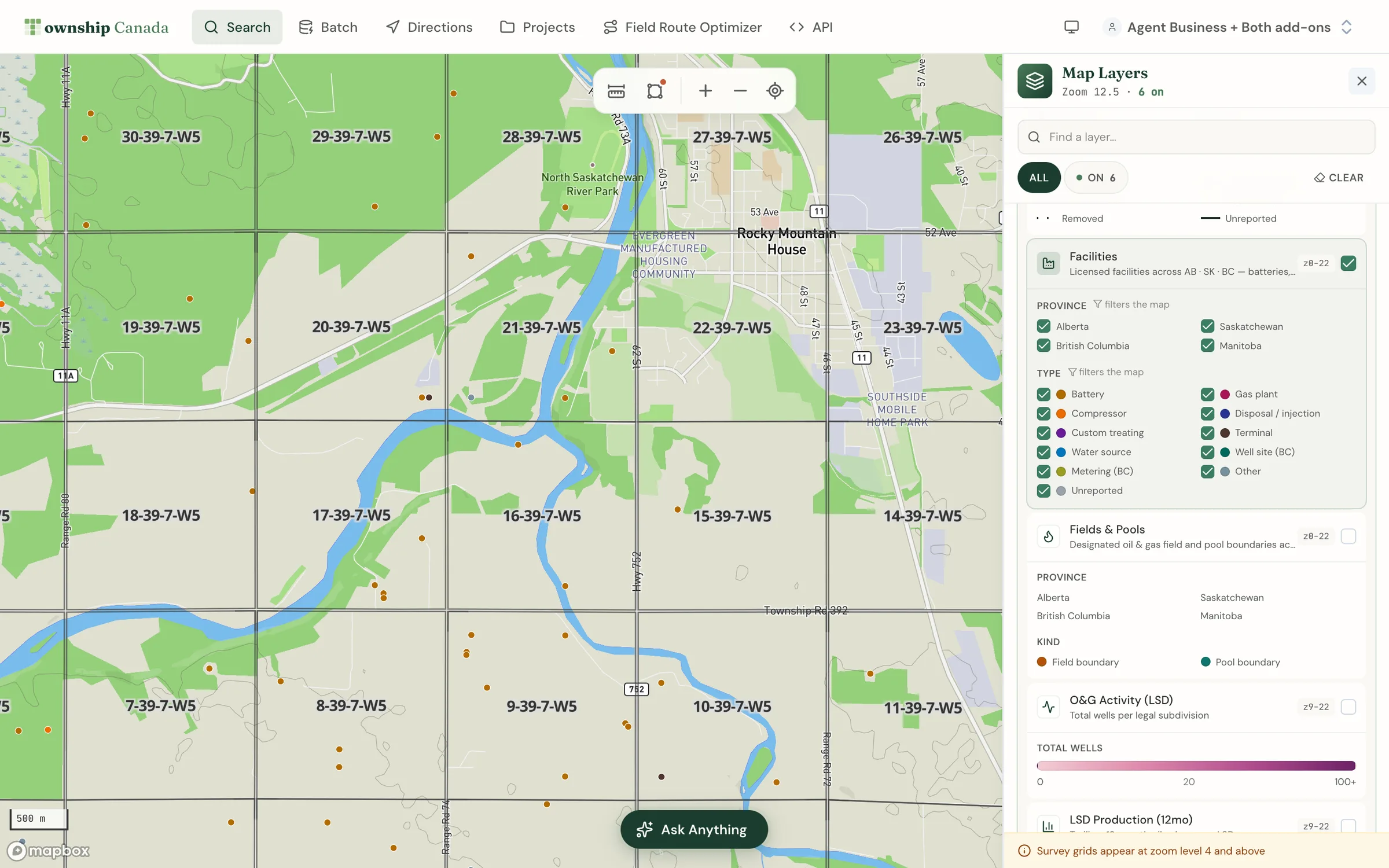The image size is (1389, 868).
Task: Click the O&G Activity pulse icon
Action: tap(1048, 707)
